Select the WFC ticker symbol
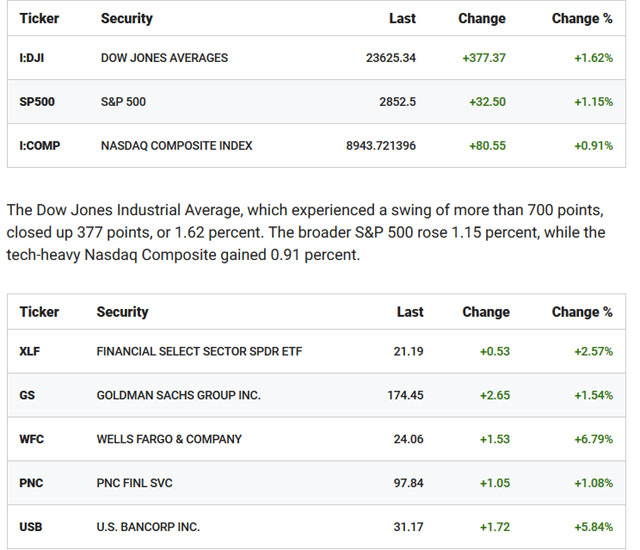Screen dimensions: 640x550 (31, 439)
